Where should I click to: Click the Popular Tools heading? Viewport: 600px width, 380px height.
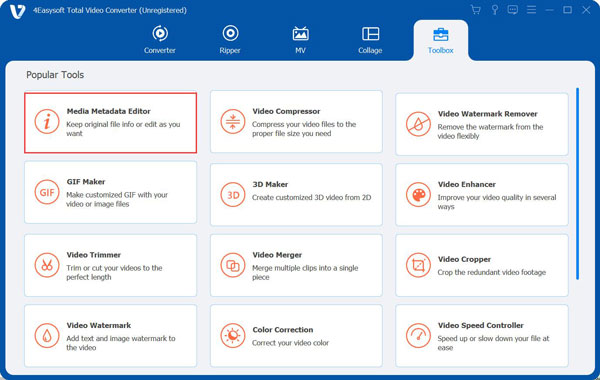[x=55, y=75]
